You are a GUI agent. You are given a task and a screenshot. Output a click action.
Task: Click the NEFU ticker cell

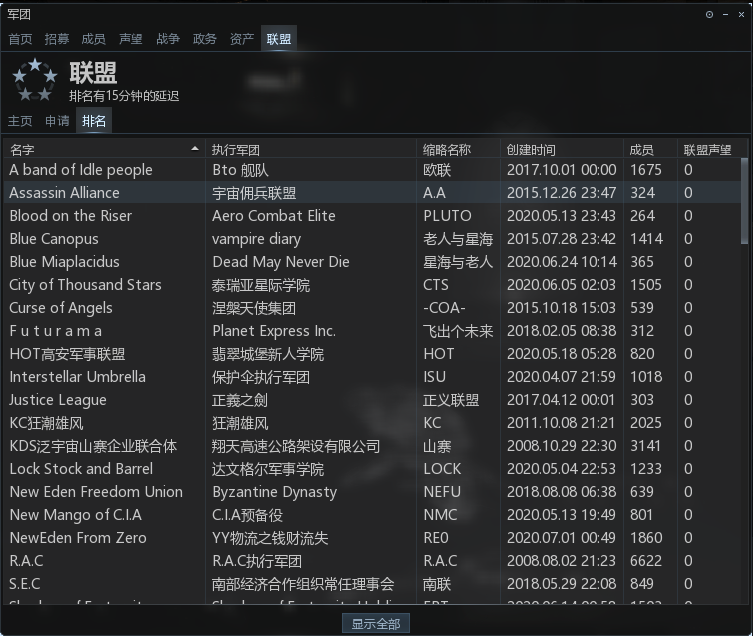442,492
